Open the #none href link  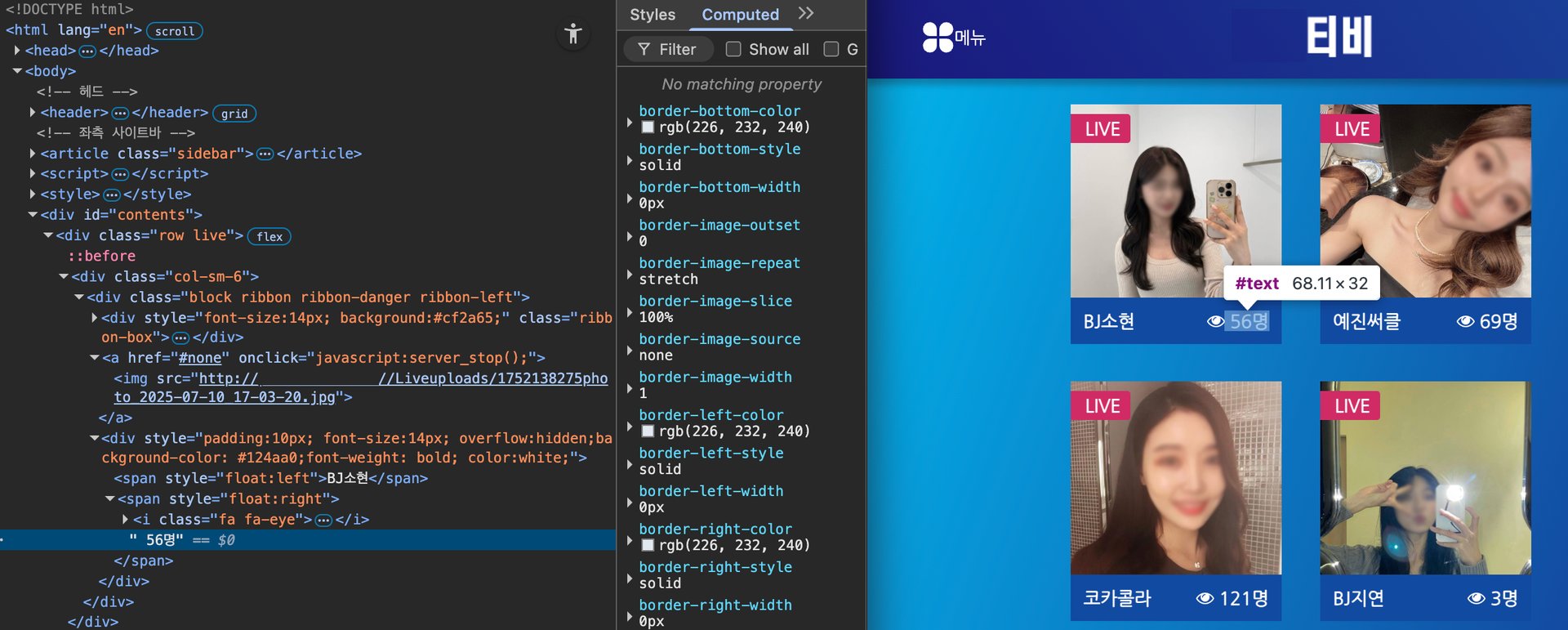pyautogui.click(x=200, y=358)
